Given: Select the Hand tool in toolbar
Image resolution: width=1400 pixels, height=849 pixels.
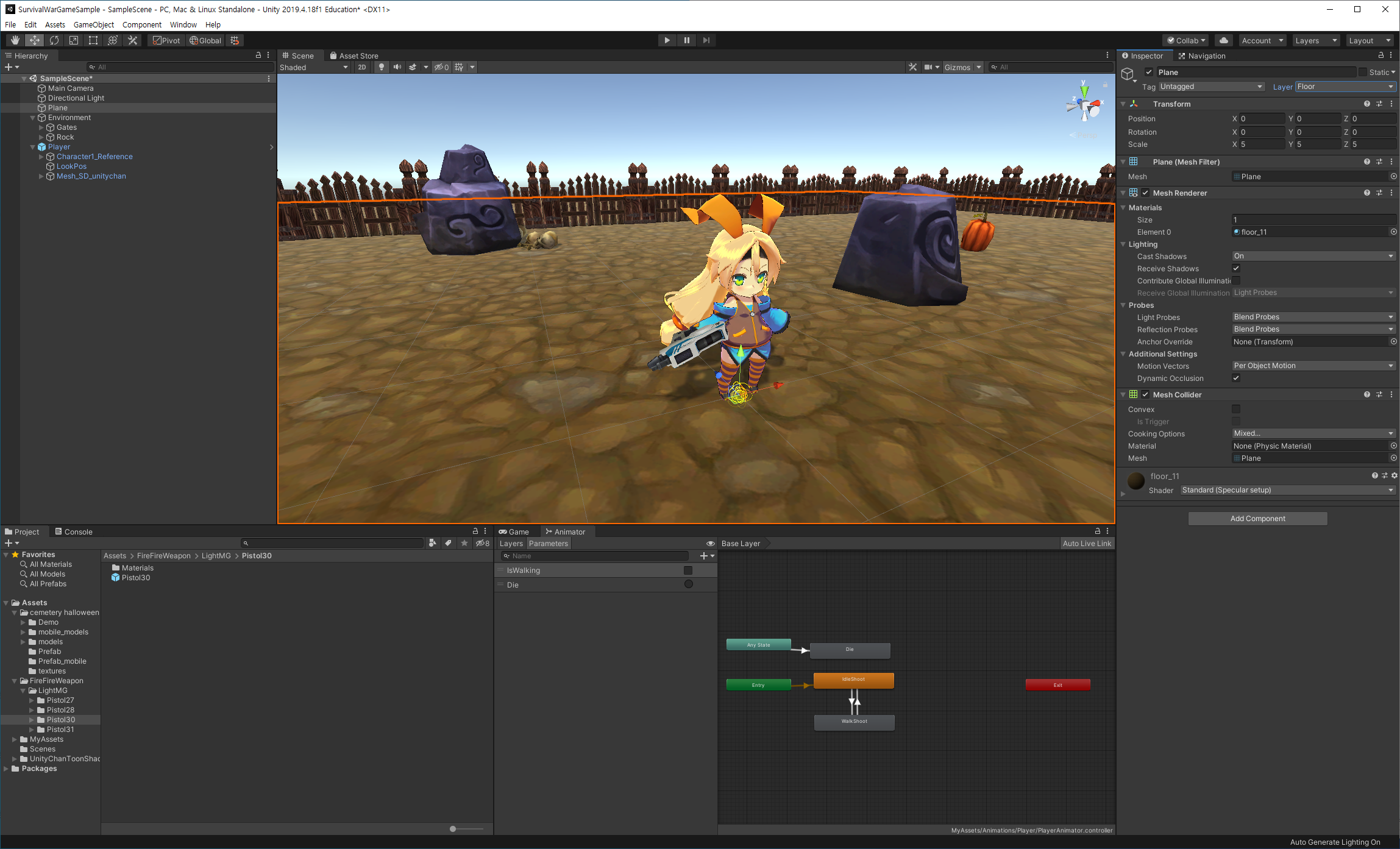Looking at the screenshot, I should [15, 40].
